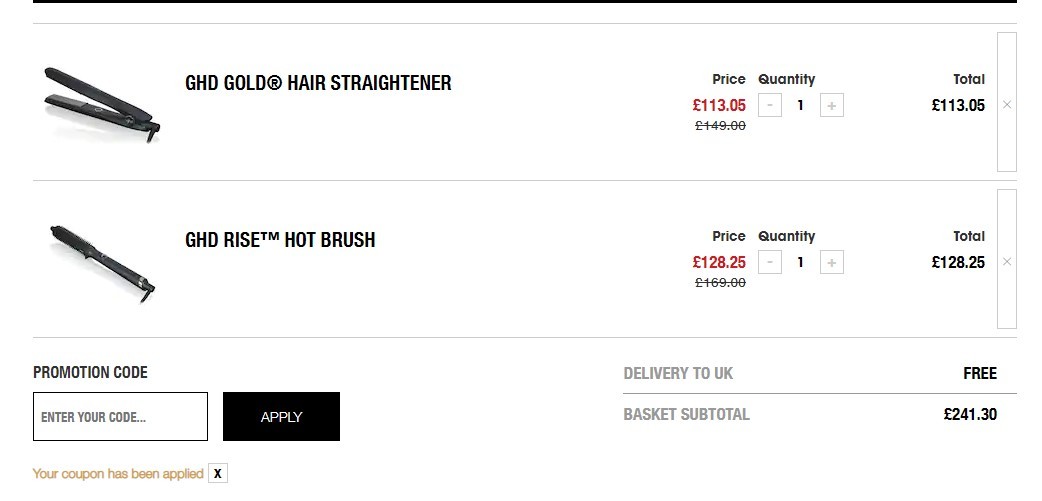The height and width of the screenshot is (501, 1042).
Task: Click the red £113.05 discounted price
Action: pos(719,105)
